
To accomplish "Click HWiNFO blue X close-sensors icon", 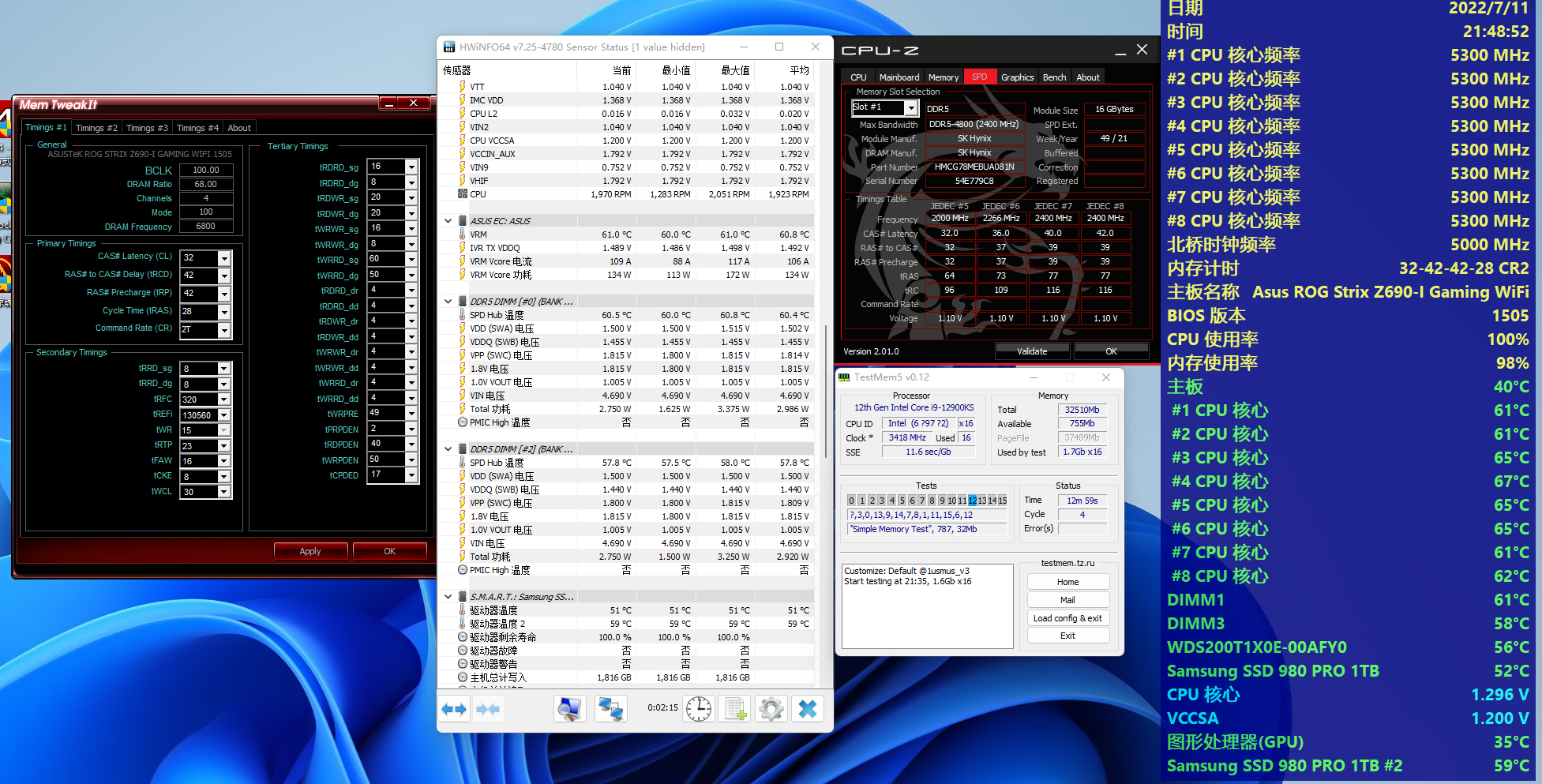I will click(x=808, y=709).
